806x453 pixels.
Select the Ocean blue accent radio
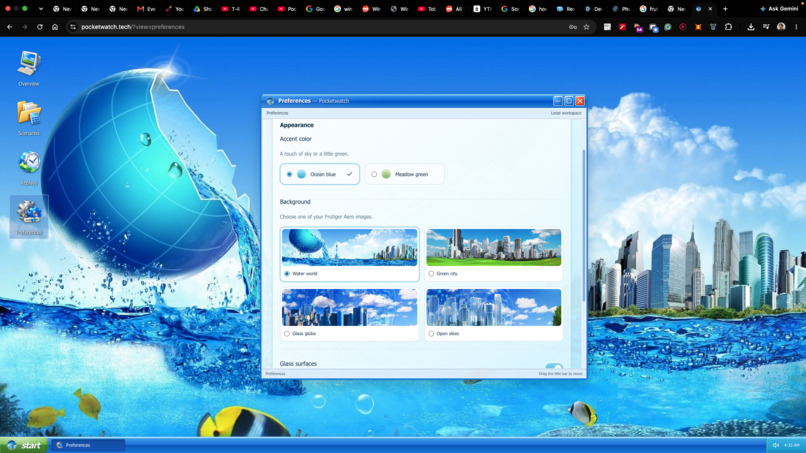(x=289, y=174)
